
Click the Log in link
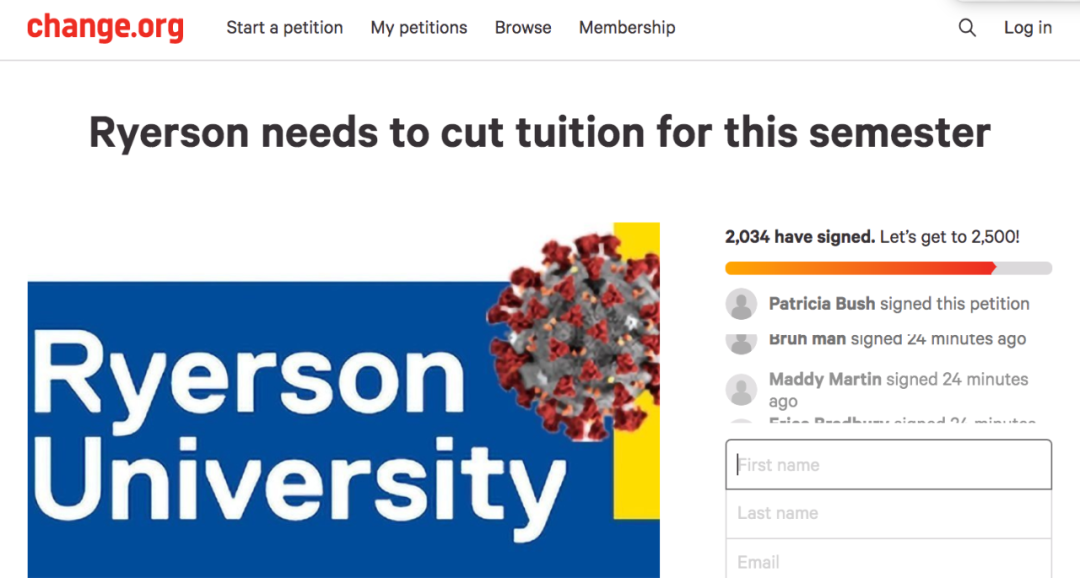click(x=1028, y=28)
